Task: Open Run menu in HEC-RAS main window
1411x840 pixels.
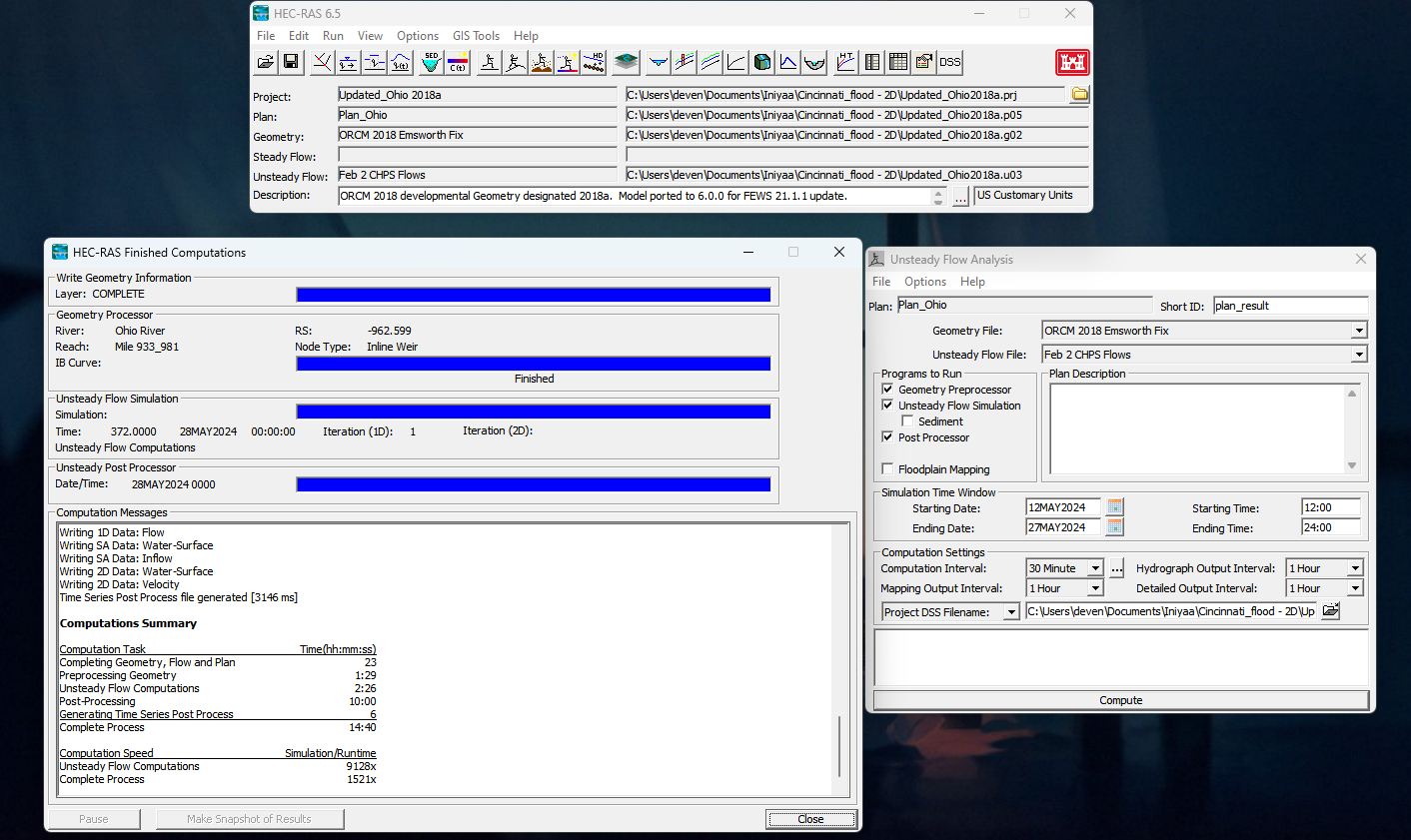Action: tap(333, 36)
